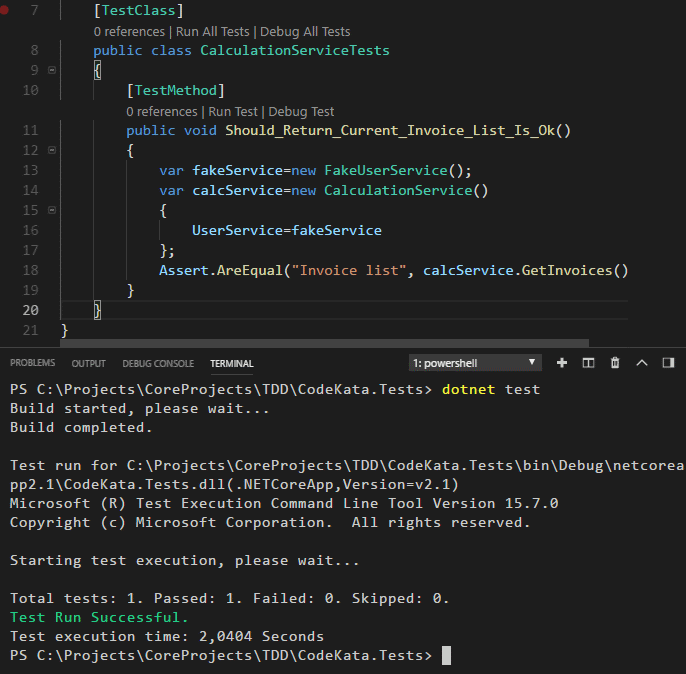This screenshot has height=674, width=686.
Task: Click FakeUserService on line 13
Action: point(386,170)
